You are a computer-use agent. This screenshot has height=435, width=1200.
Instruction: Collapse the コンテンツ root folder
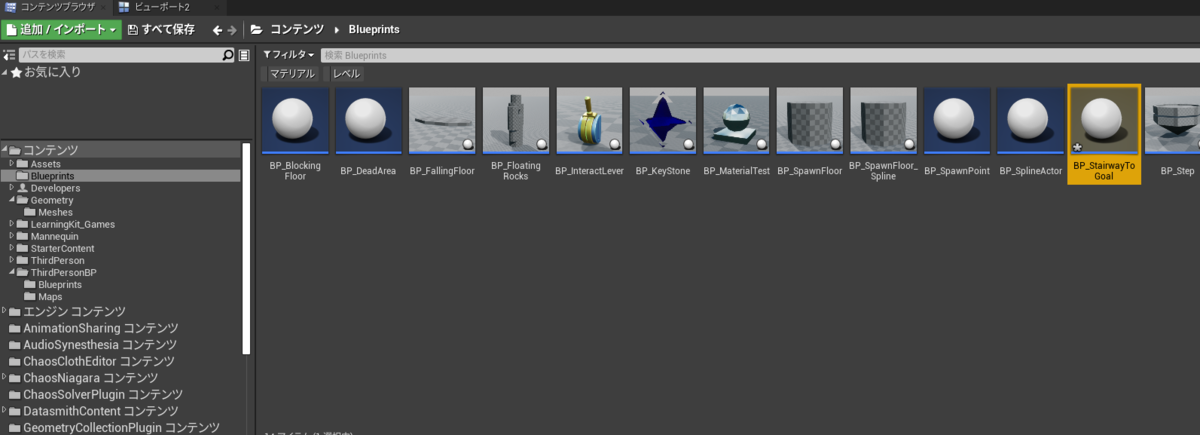click(x=5, y=150)
